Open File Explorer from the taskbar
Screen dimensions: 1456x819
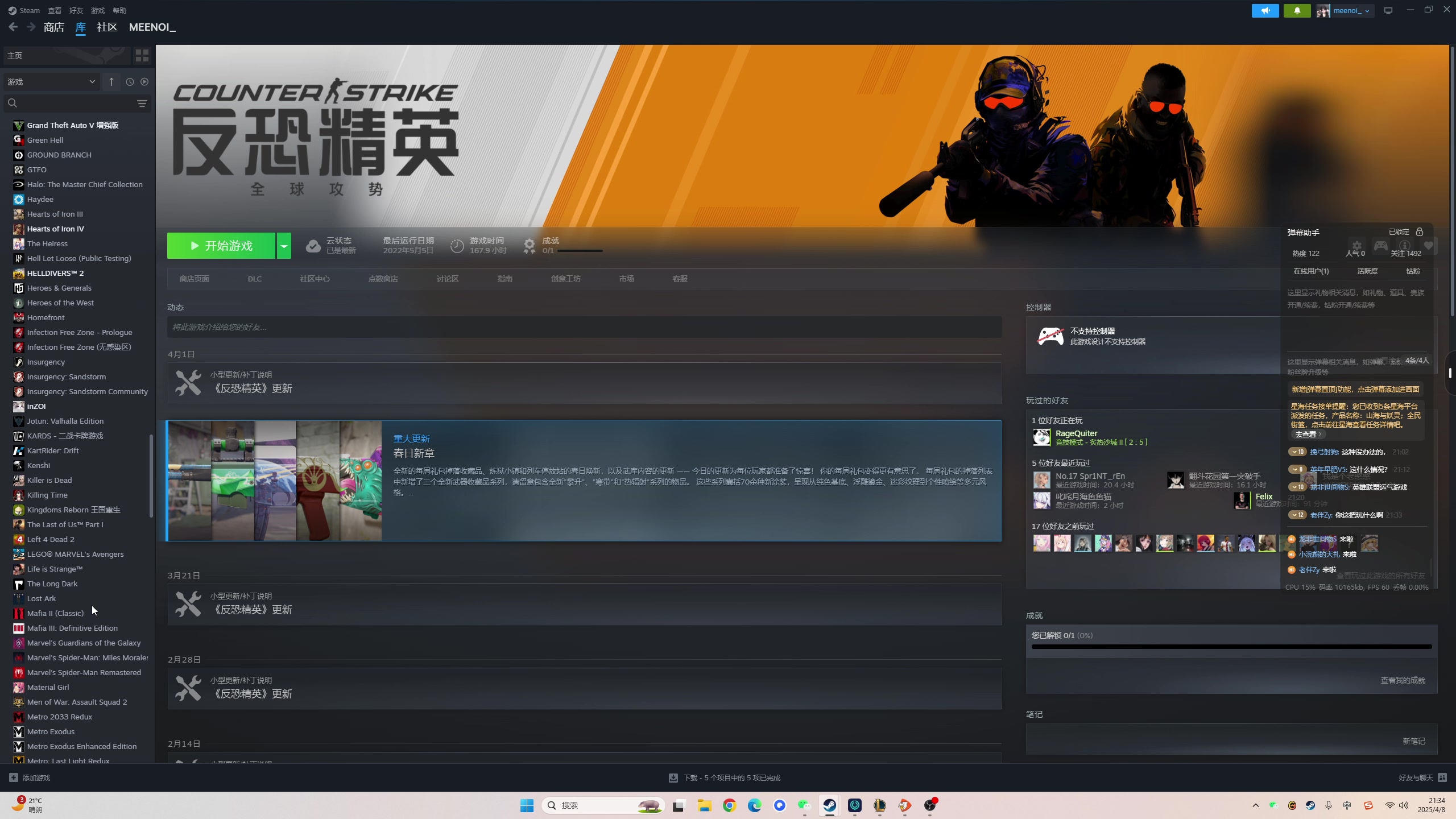pos(705,805)
